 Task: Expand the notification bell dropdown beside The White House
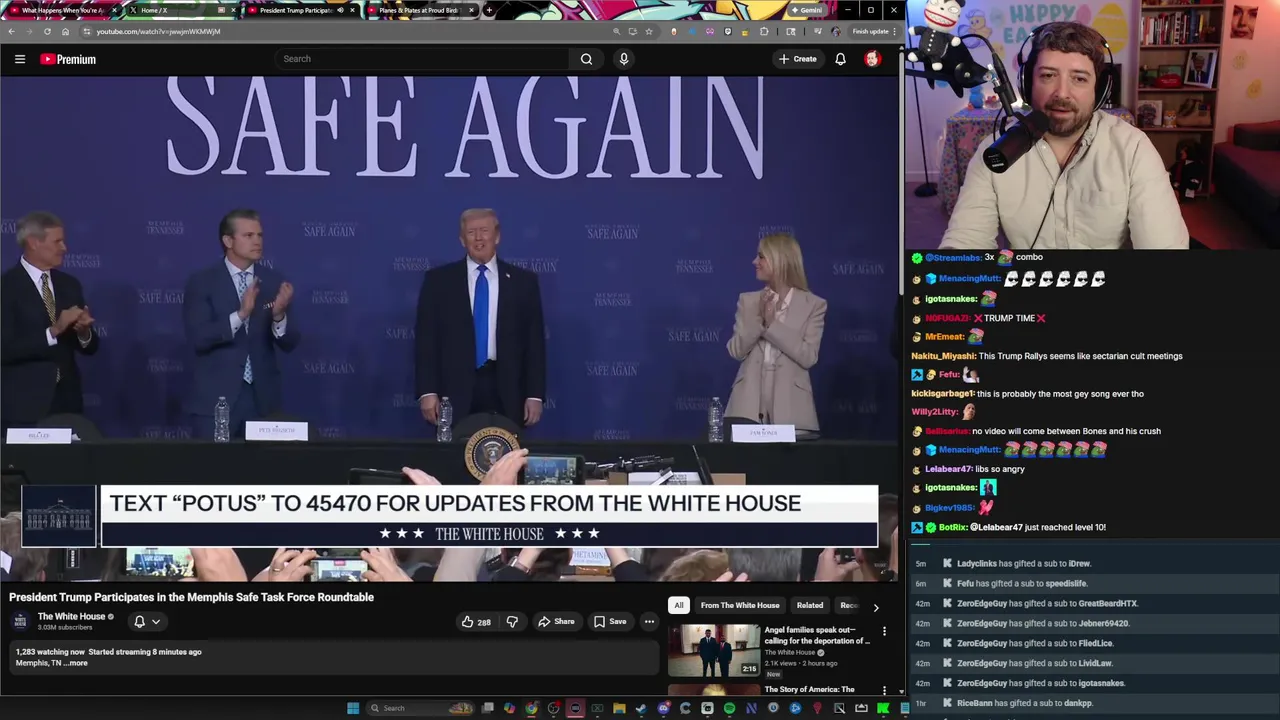point(147,622)
